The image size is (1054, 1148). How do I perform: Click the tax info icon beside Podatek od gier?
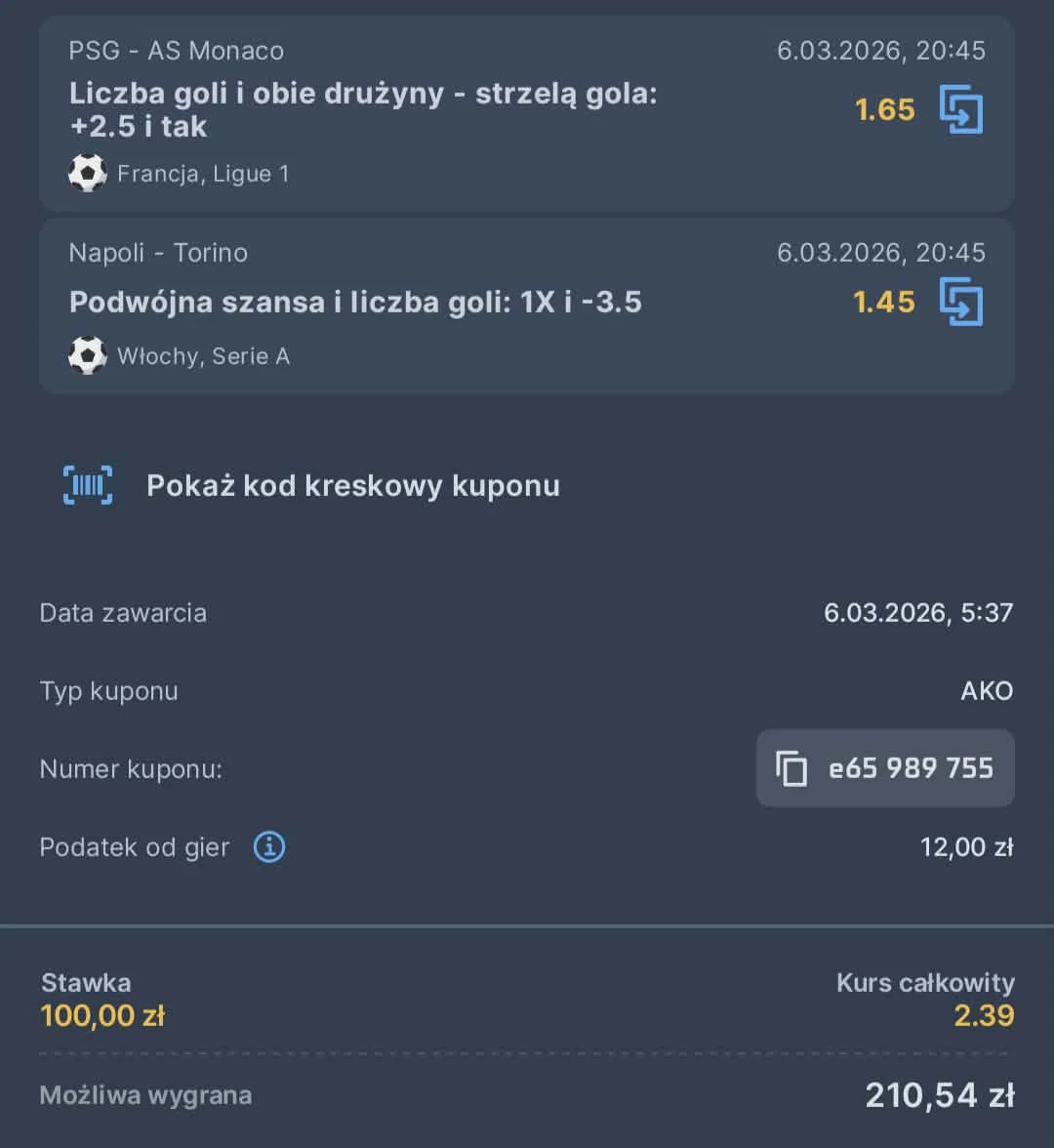coord(269,846)
